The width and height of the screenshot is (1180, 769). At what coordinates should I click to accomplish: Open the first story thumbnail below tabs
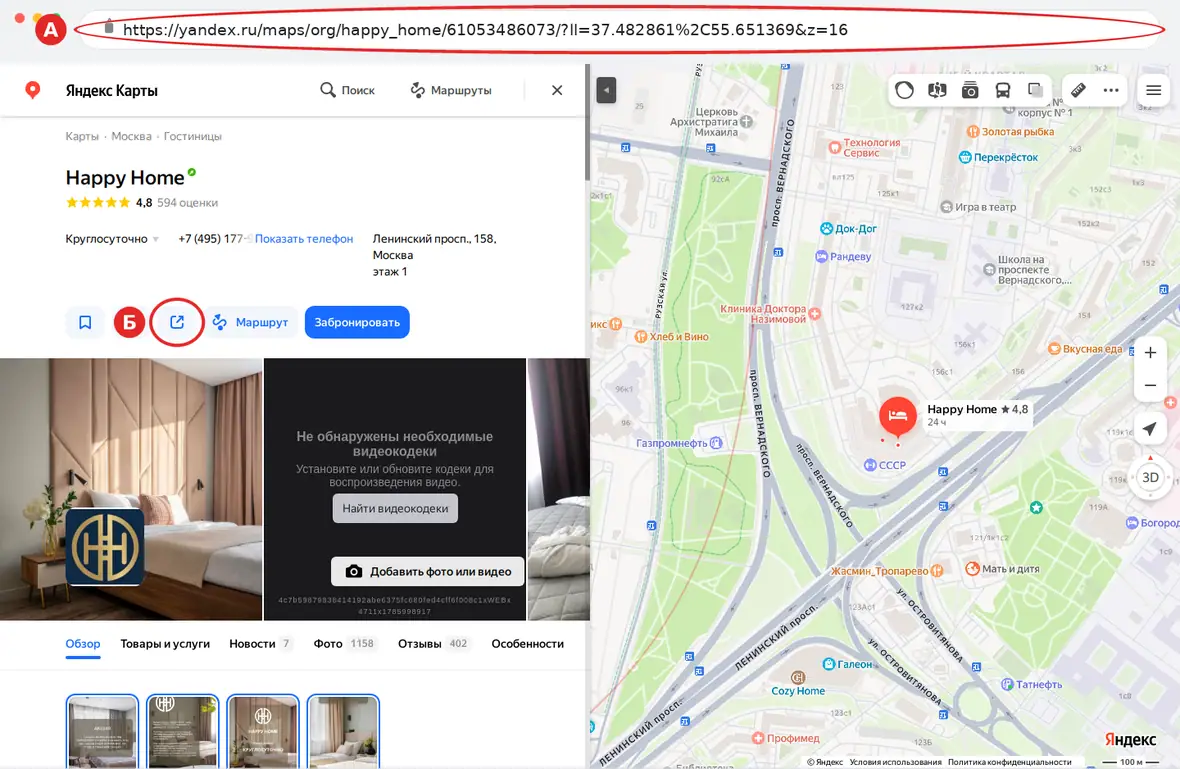tap(102, 731)
